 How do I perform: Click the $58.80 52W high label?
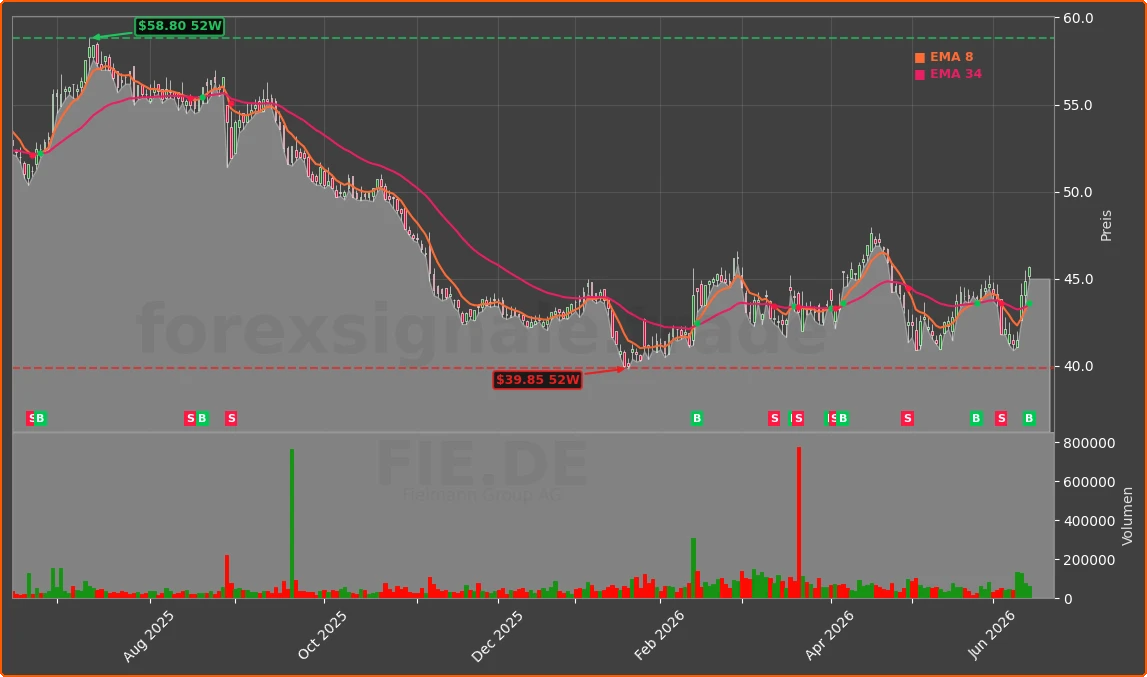[179, 26]
